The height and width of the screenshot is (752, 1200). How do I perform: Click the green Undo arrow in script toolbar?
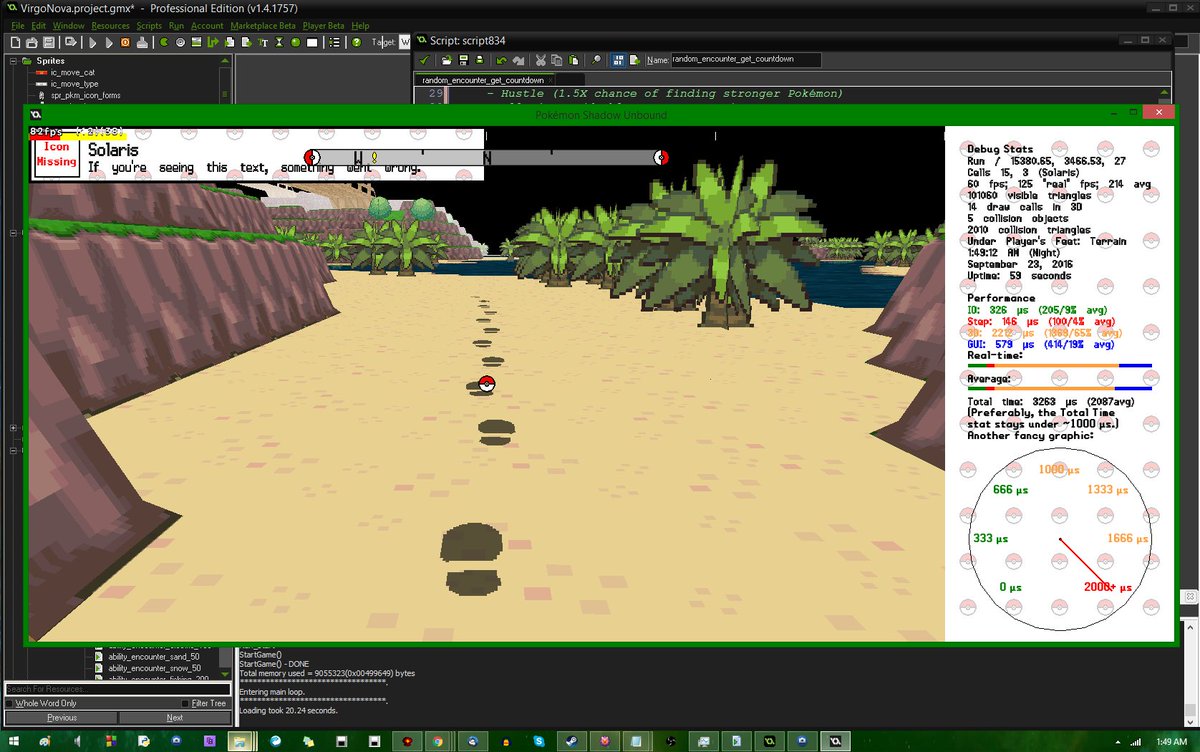pos(500,60)
